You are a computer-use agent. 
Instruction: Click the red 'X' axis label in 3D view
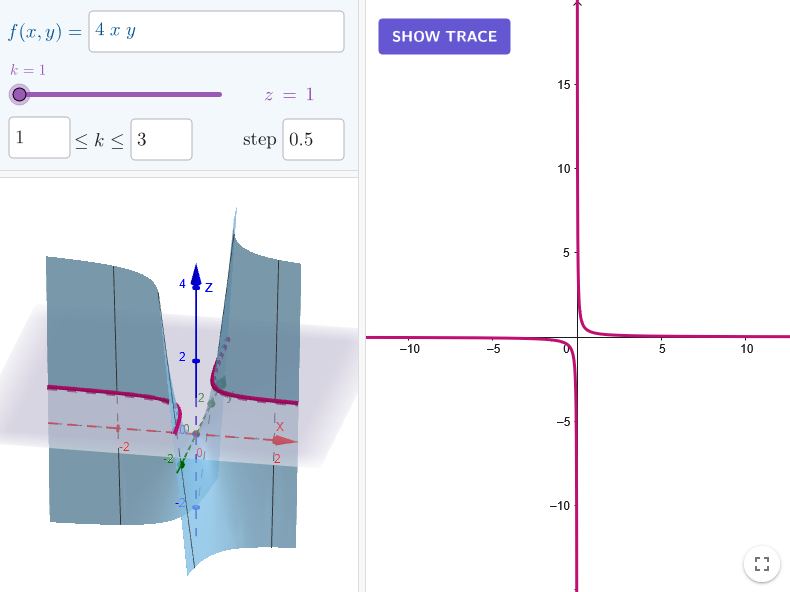click(280, 426)
